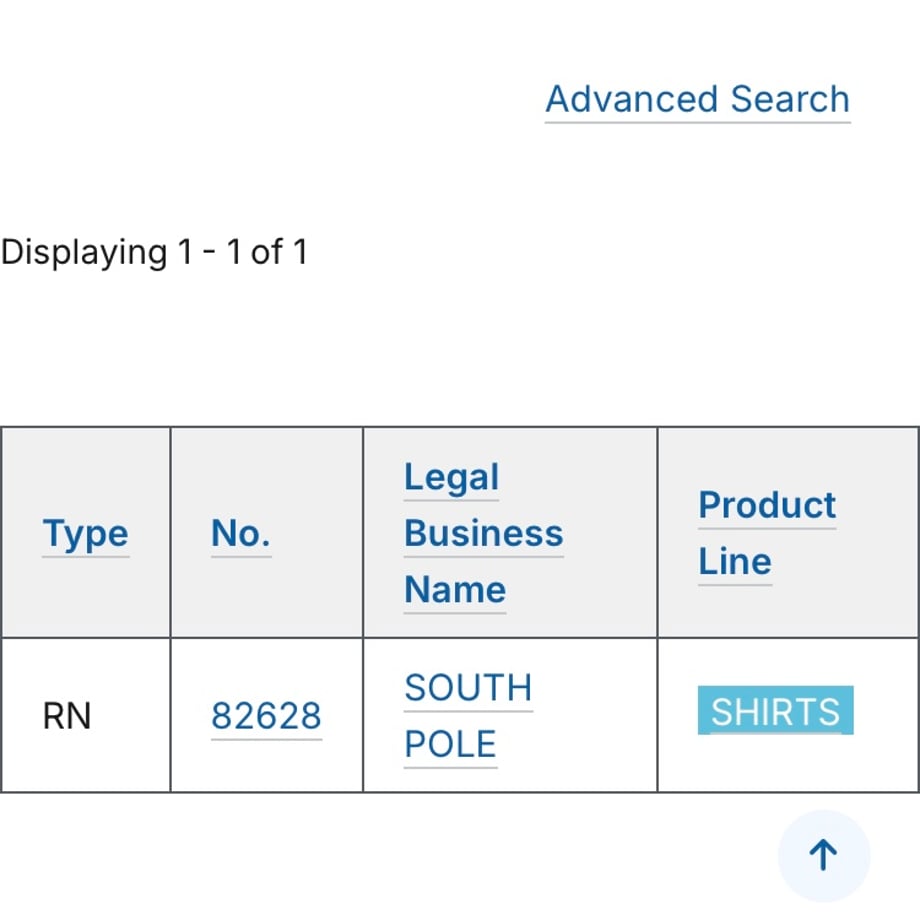Click the word SOUTH in results row
Screen dimensions: 920x920
pos(468,688)
